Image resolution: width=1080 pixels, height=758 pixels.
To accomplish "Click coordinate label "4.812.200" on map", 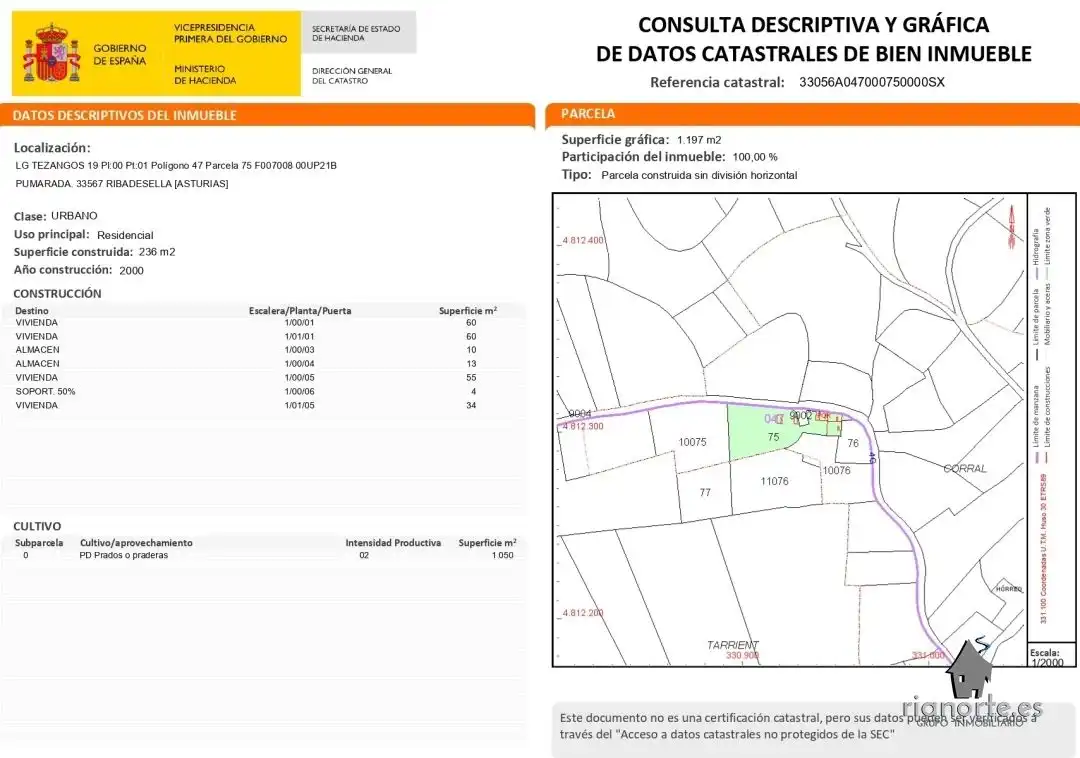I will click(x=583, y=613).
